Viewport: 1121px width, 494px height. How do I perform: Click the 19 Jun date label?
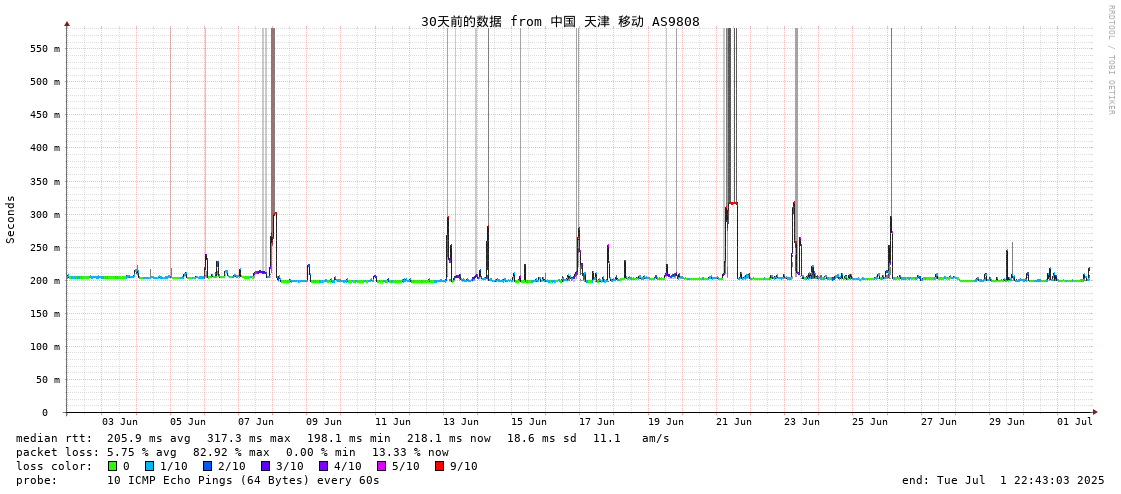666,422
